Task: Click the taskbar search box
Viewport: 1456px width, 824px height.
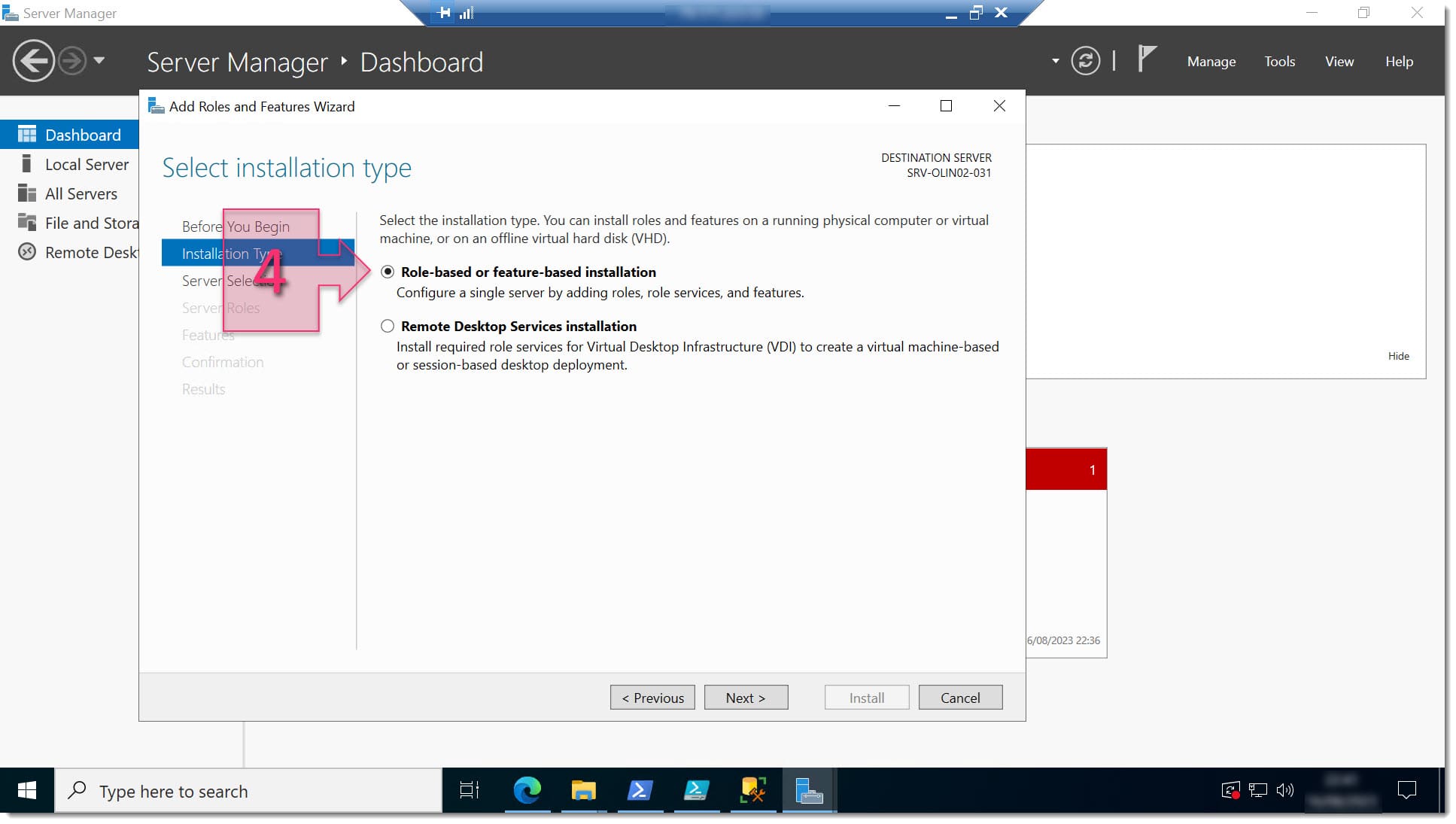Action: click(x=248, y=791)
